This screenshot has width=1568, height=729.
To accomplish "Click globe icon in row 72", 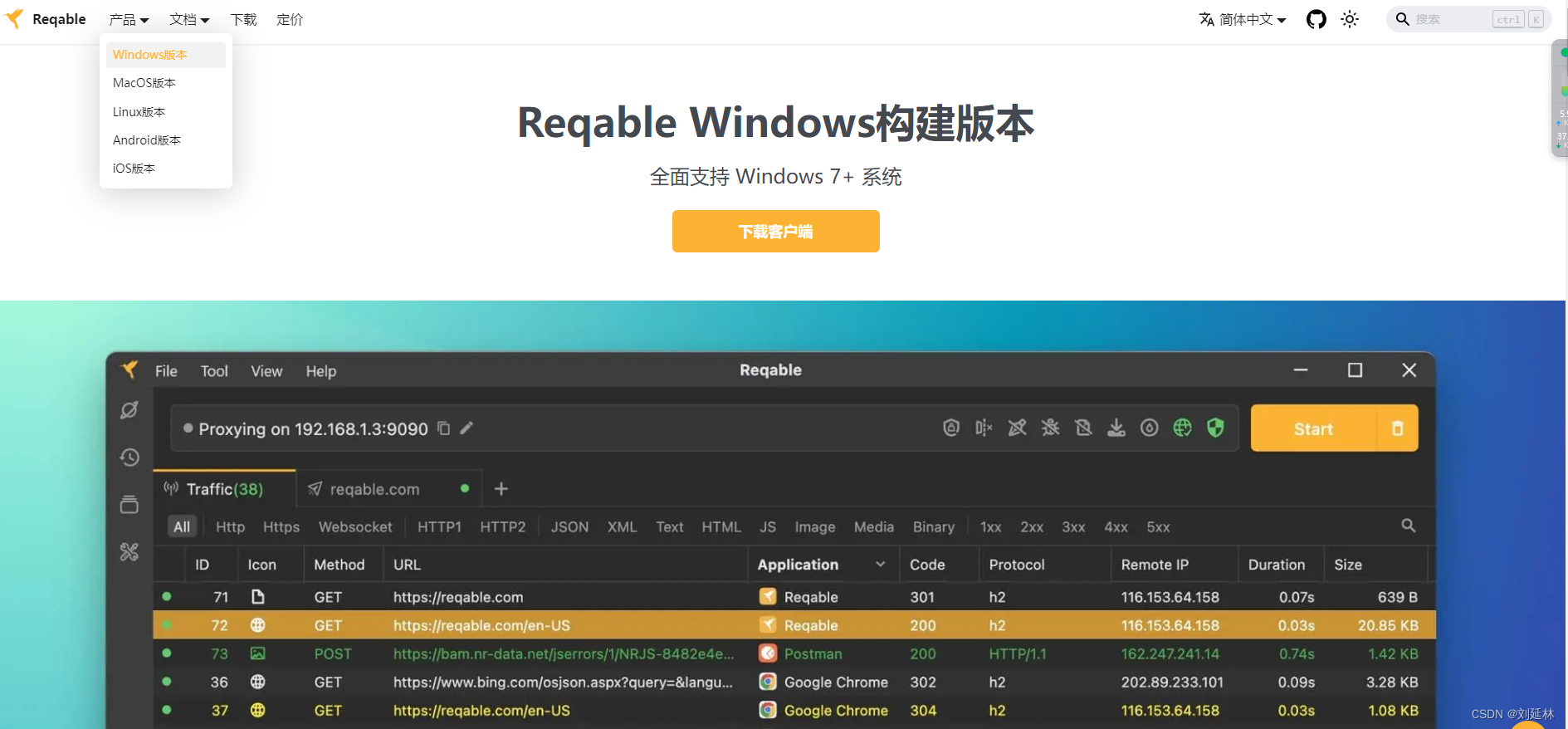I will point(258,625).
